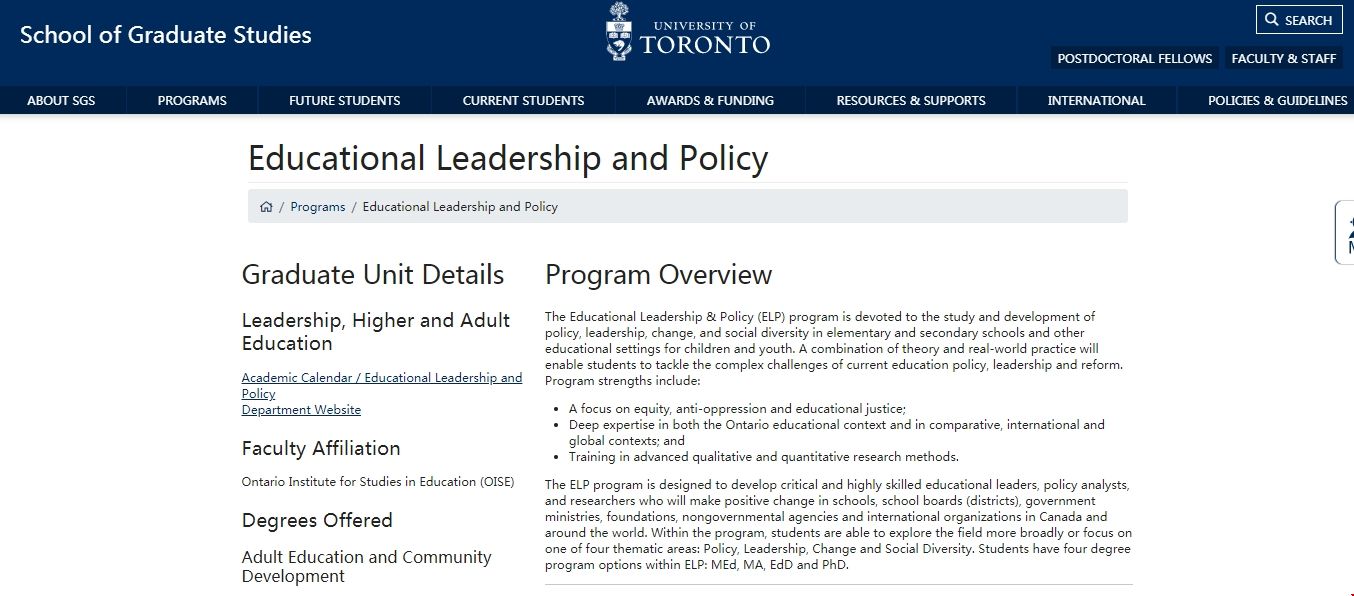Select Resources & Supports in navigation bar
The image size is (1354, 596).
pyautogui.click(x=911, y=100)
